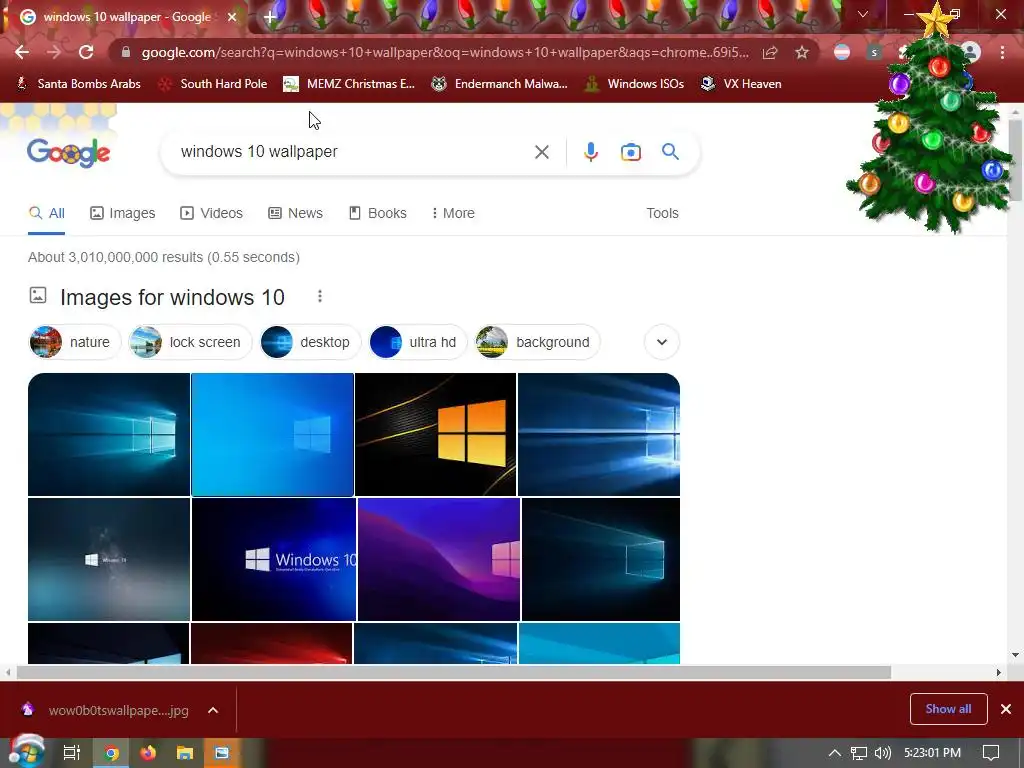This screenshot has width=1024, height=768.
Task: Filter images by background chip
Action: [537, 342]
